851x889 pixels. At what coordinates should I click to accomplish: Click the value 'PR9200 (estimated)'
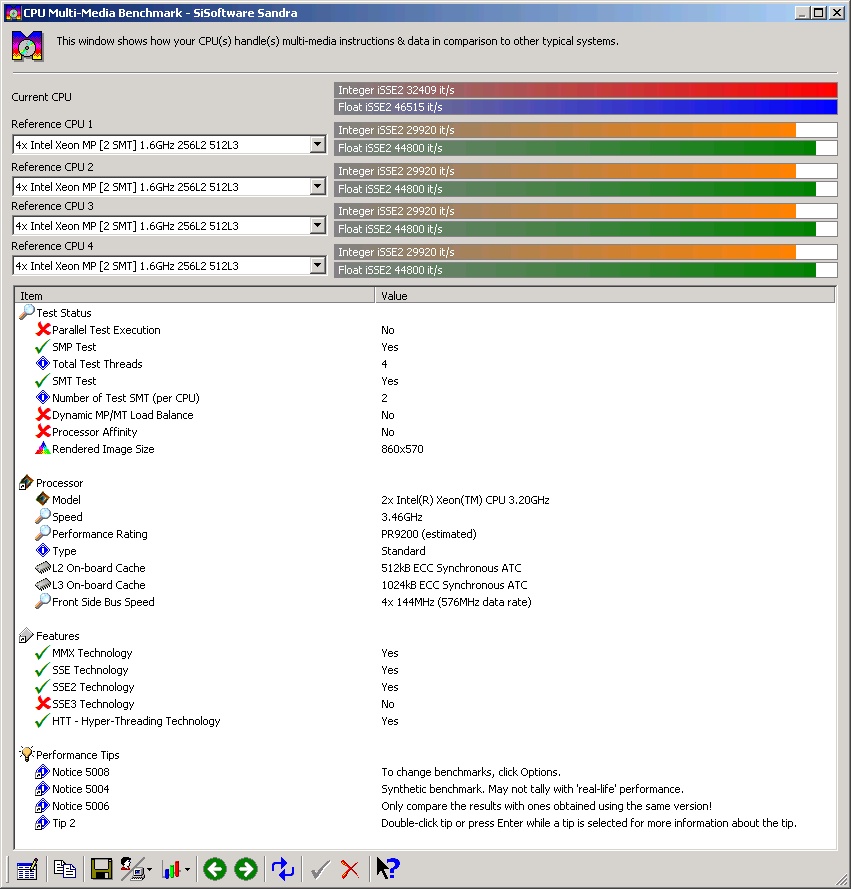click(x=429, y=534)
